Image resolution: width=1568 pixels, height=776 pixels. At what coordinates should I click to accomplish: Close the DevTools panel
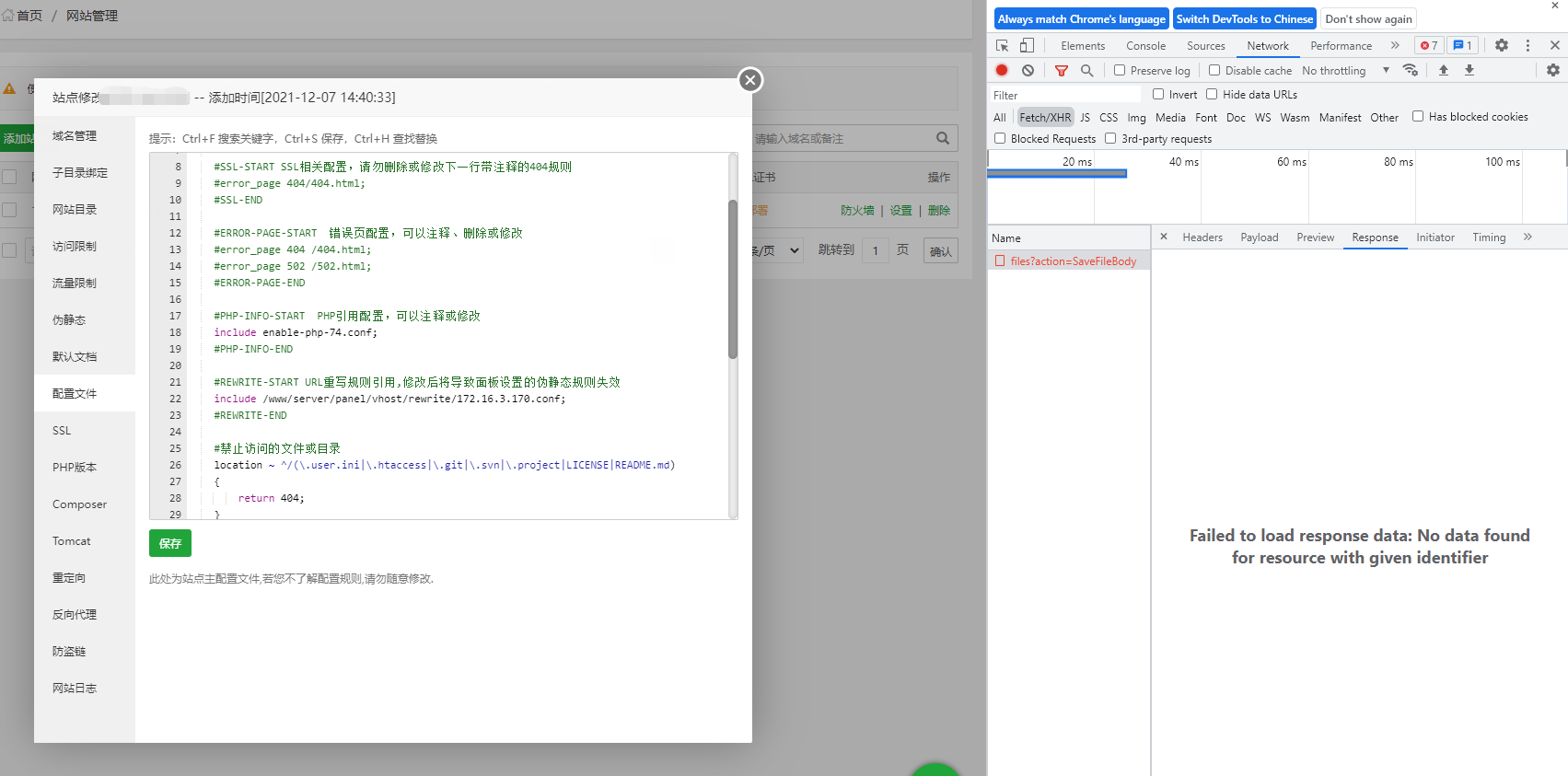click(x=1555, y=45)
